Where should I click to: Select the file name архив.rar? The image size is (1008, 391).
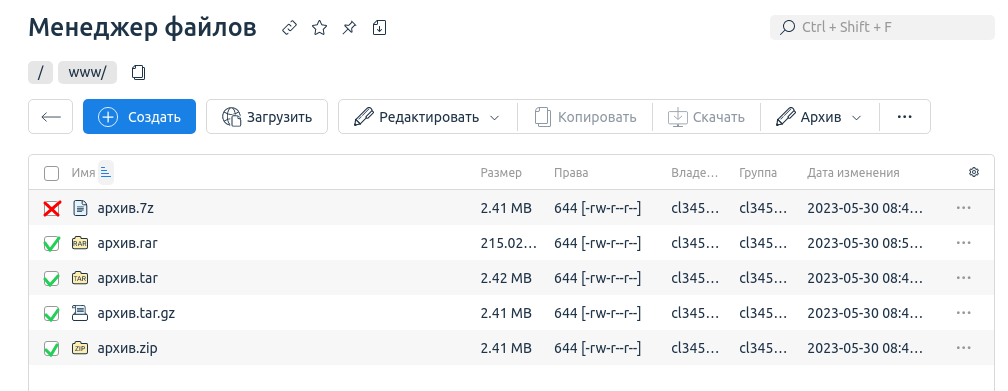(x=127, y=243)
